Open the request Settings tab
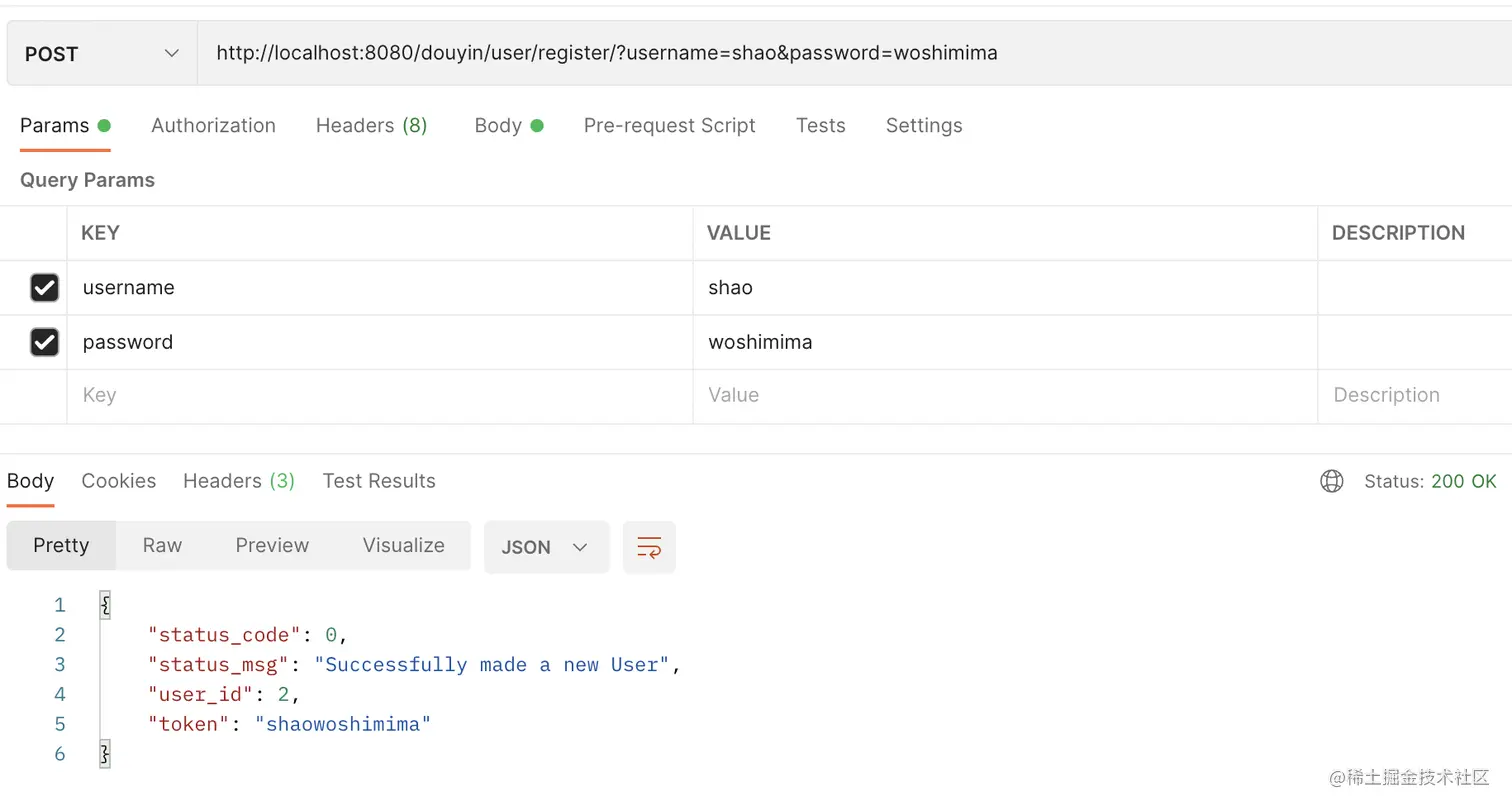Viewport: 1512px width, 810px height. pos(922,125)
